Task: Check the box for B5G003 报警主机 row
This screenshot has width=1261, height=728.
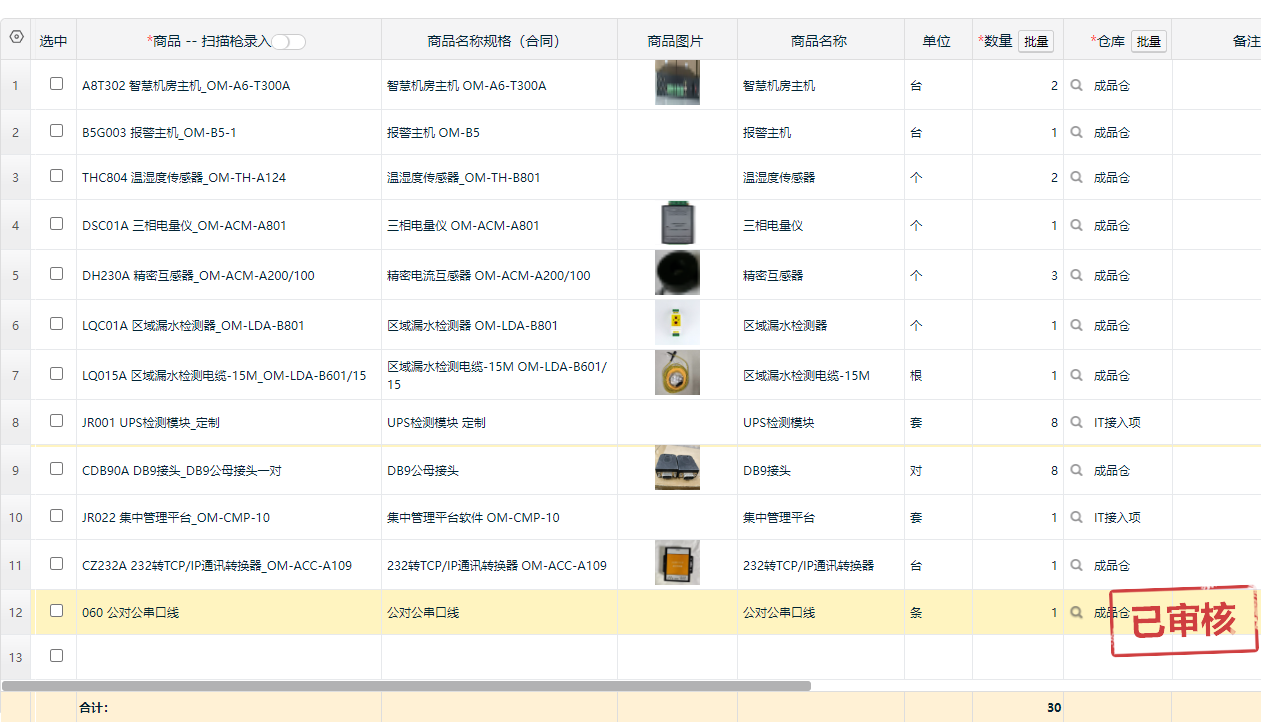Action: 56,131
